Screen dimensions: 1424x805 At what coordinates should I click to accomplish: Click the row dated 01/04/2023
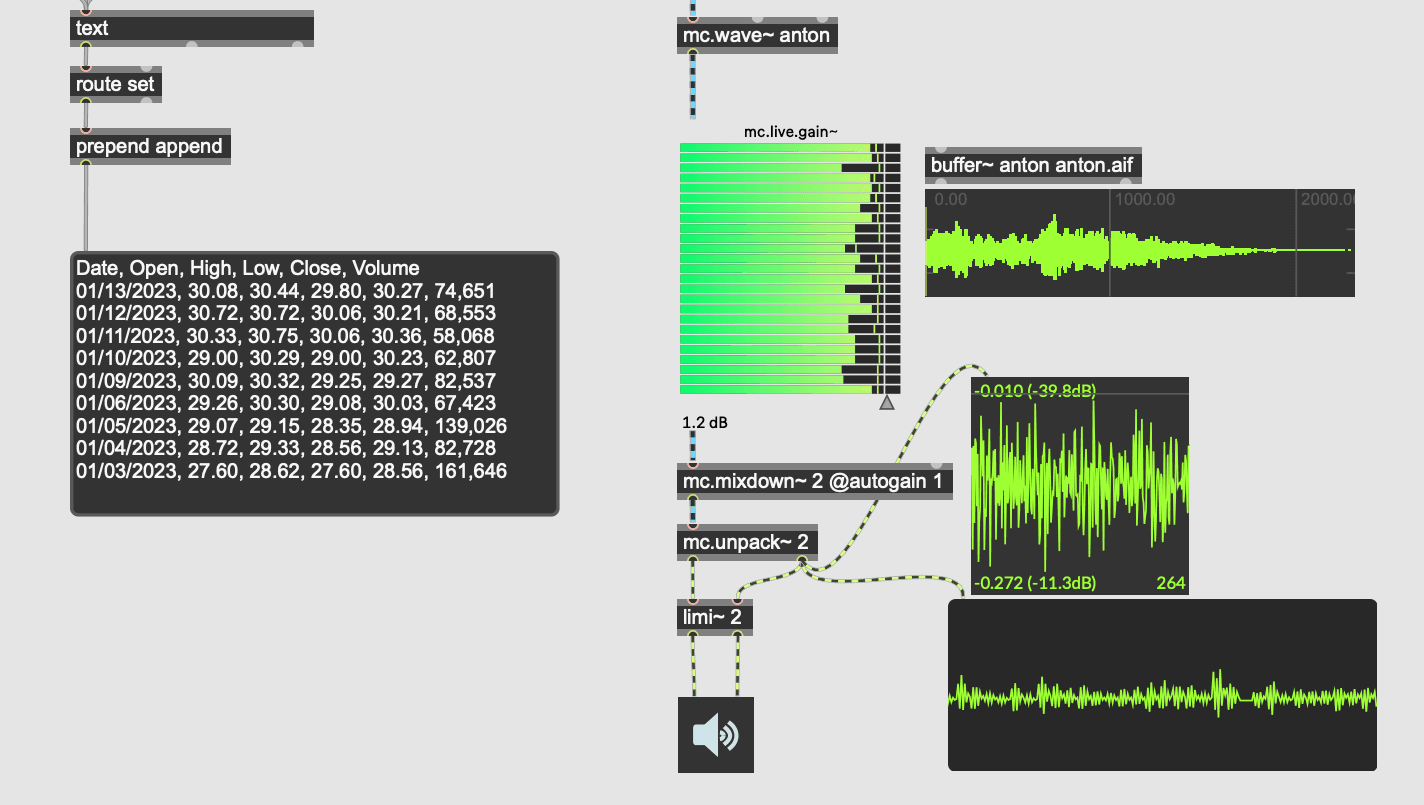[286, 448]
